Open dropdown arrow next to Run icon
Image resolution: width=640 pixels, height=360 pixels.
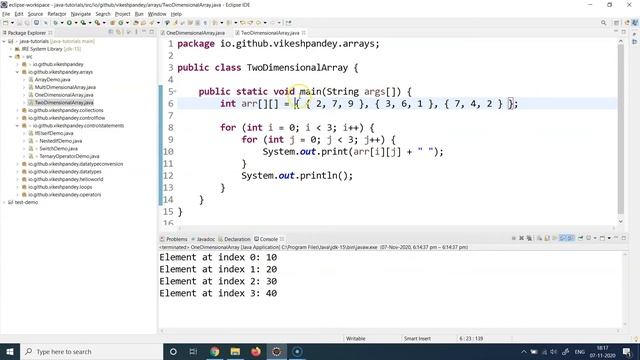(76, 22)
